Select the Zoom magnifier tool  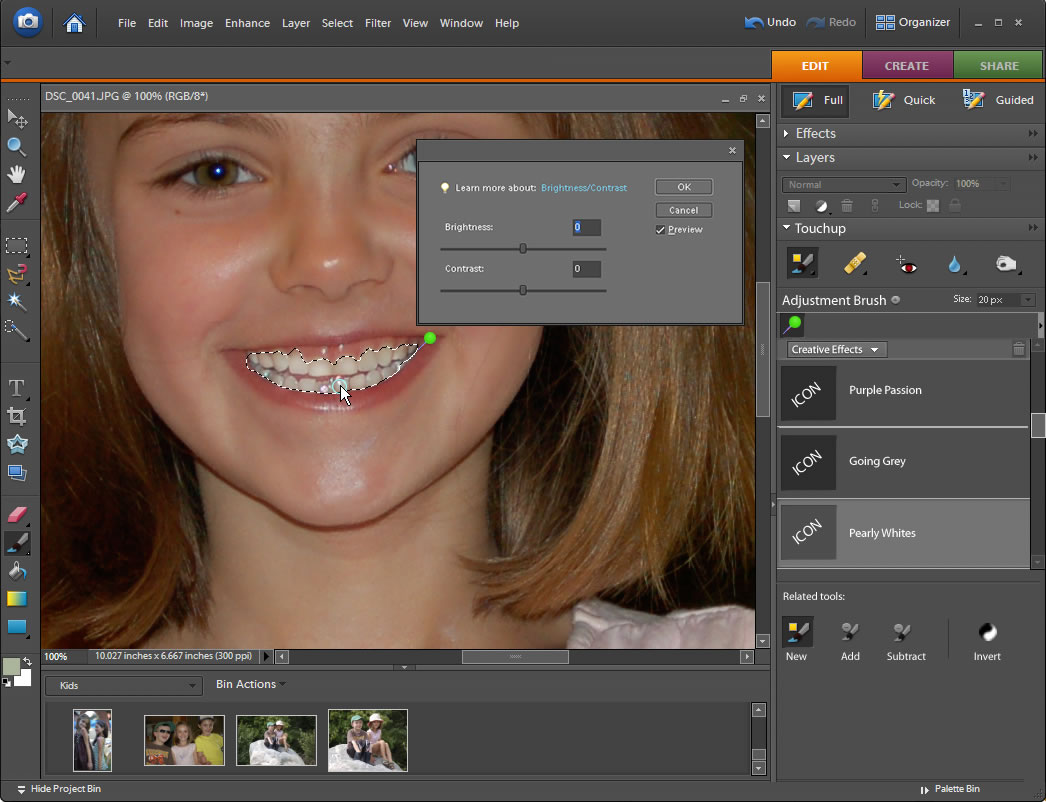(x=17, y=147)
